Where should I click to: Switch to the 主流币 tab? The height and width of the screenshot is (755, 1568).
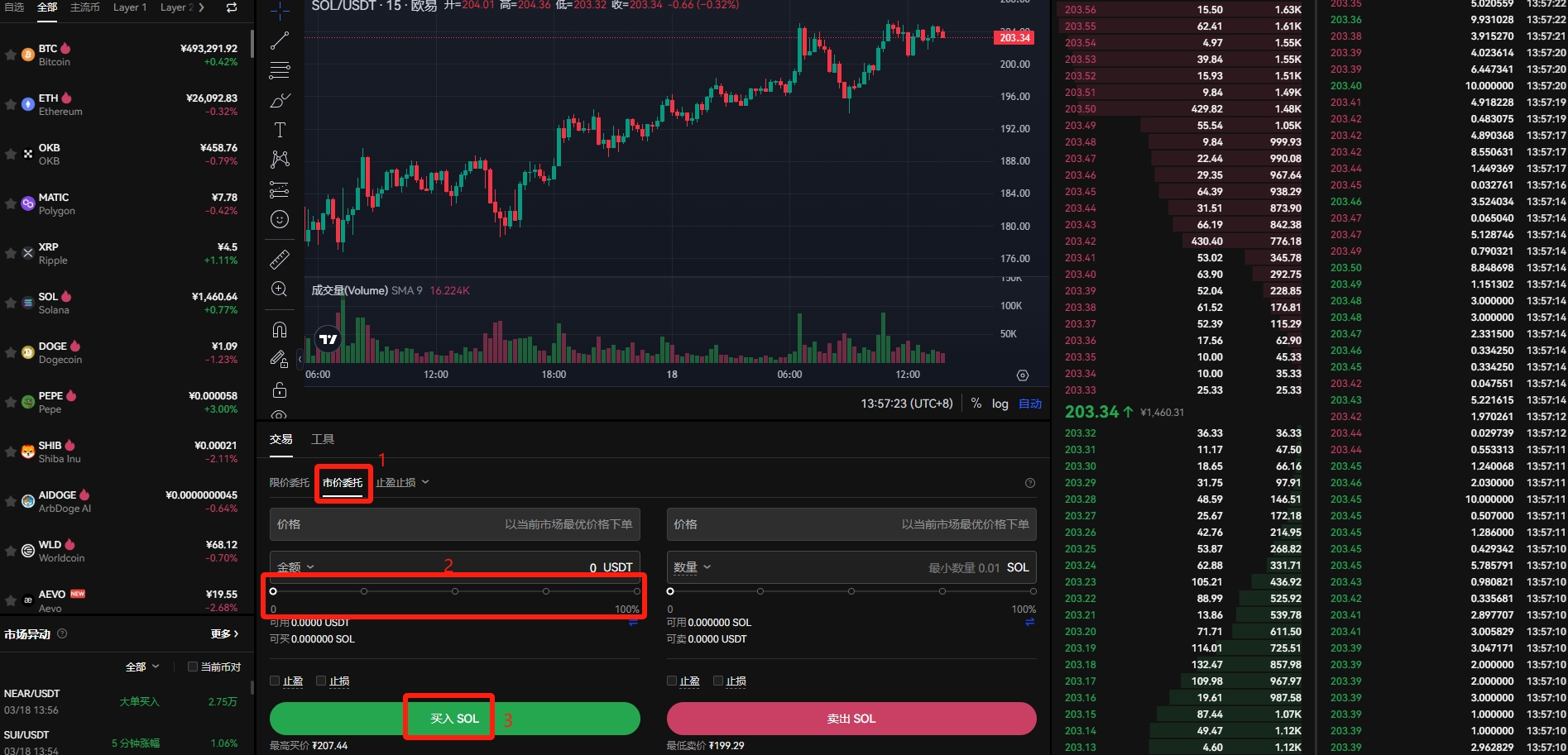84,7
